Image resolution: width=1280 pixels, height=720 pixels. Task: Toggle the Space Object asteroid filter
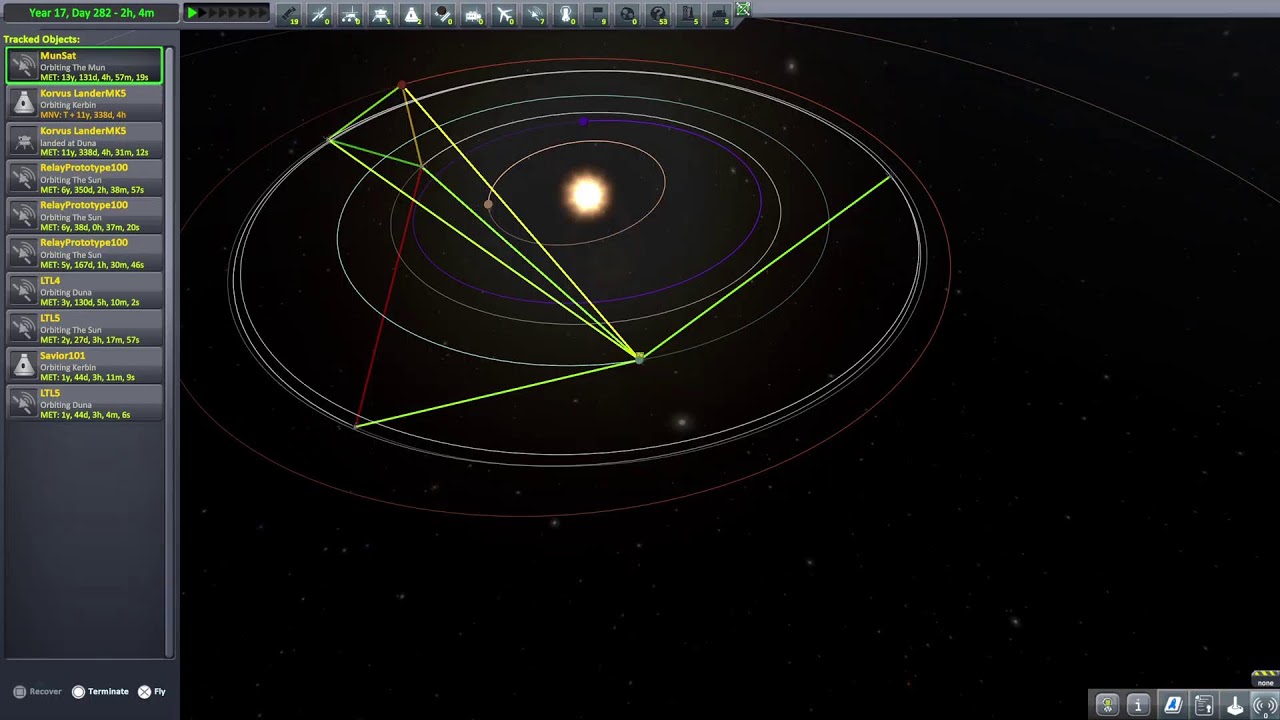(x=628, y=14)
